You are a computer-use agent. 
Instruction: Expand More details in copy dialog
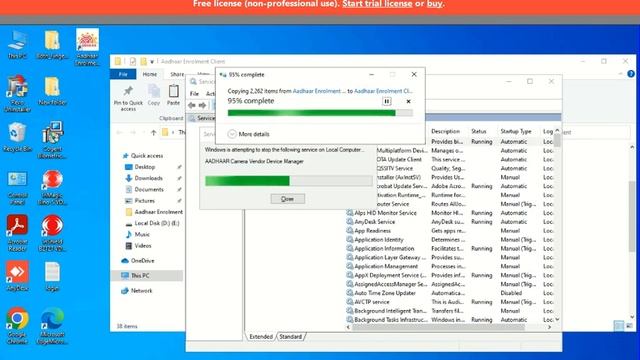pos(249,134)
